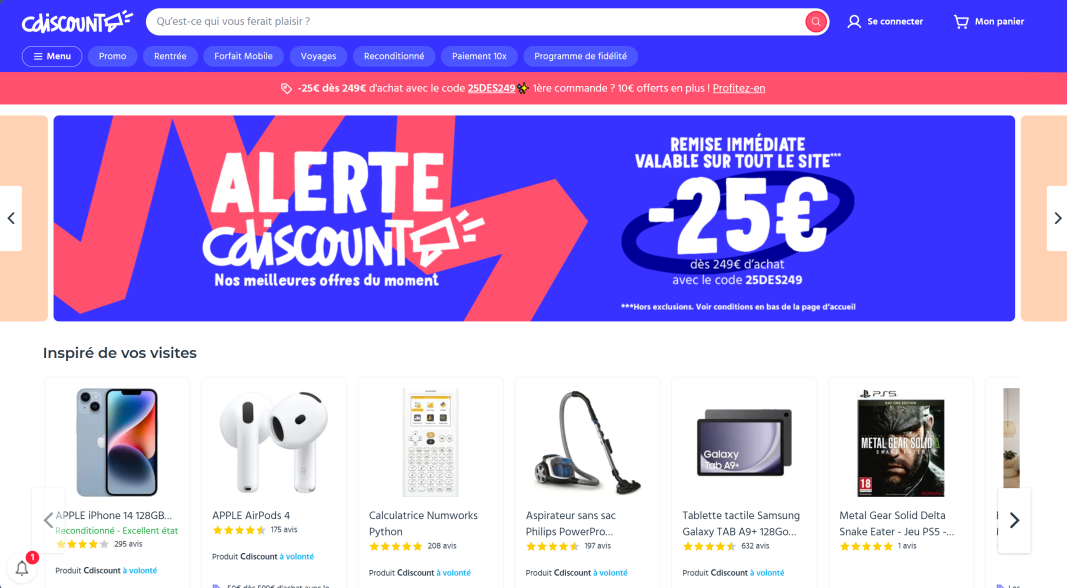Open the APPLE AirPods 4 product image
The height and width of the screenshot is (588, 1067).
(274, 442)
